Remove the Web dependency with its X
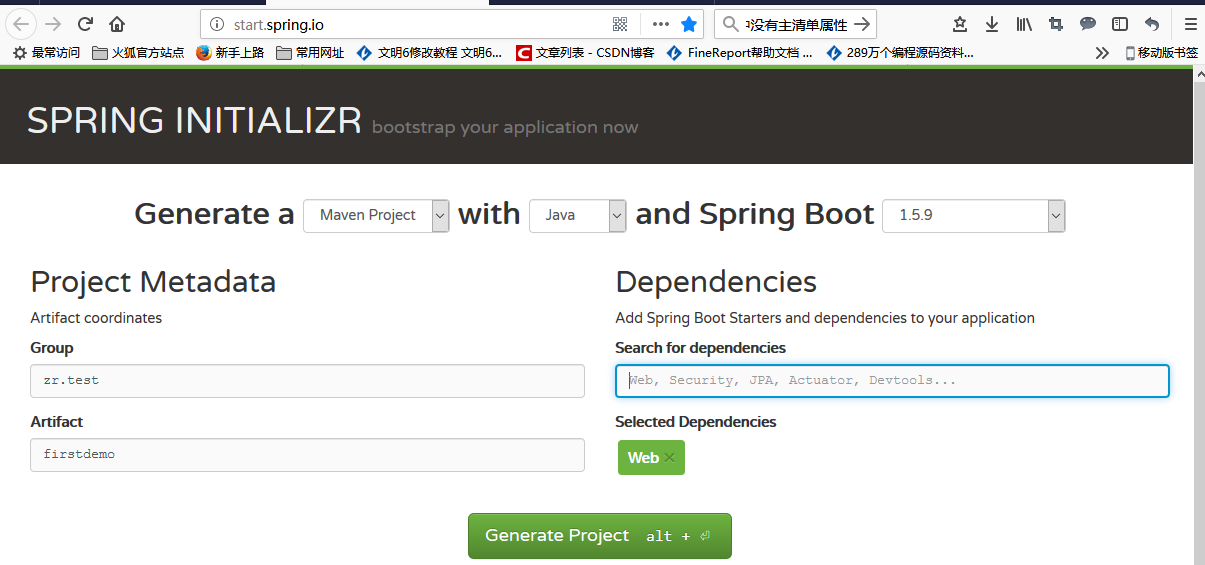The width and height of the screenshot is (1205, 565). tap(670, 458)
